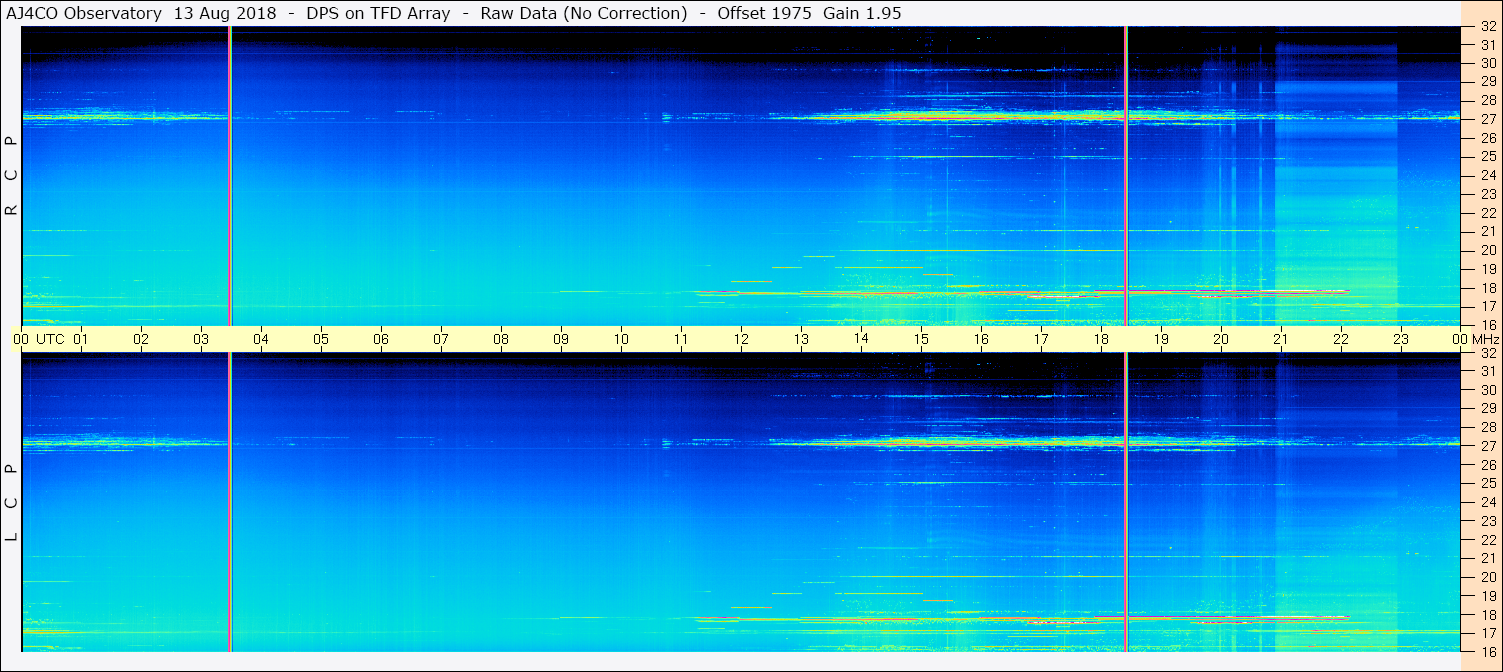Select the 17 hour tick on the time axis
This screenshot has height=672, width=1503.
1041,339
